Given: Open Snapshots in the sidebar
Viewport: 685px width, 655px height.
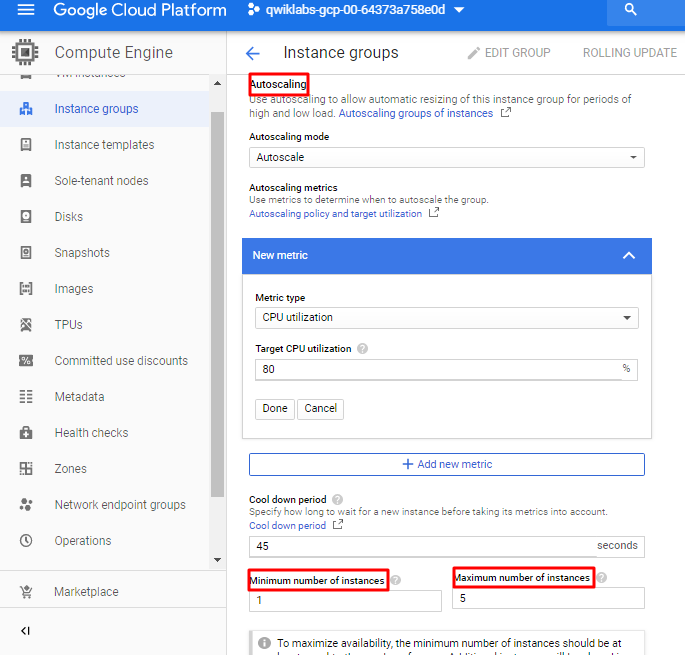Looking at the screenshot, I should 82,253.
